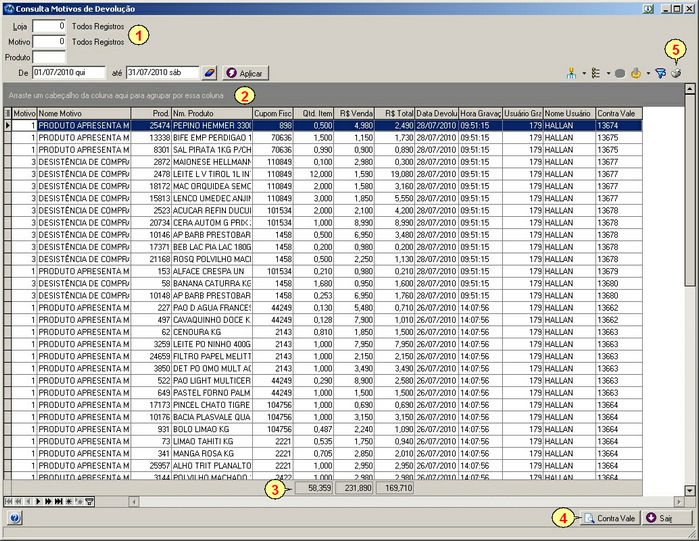Image resolution: width=699 pixels, height=541 pixels.
Task: Click the navigator funnel filter icon
Action: pos(89,502)
